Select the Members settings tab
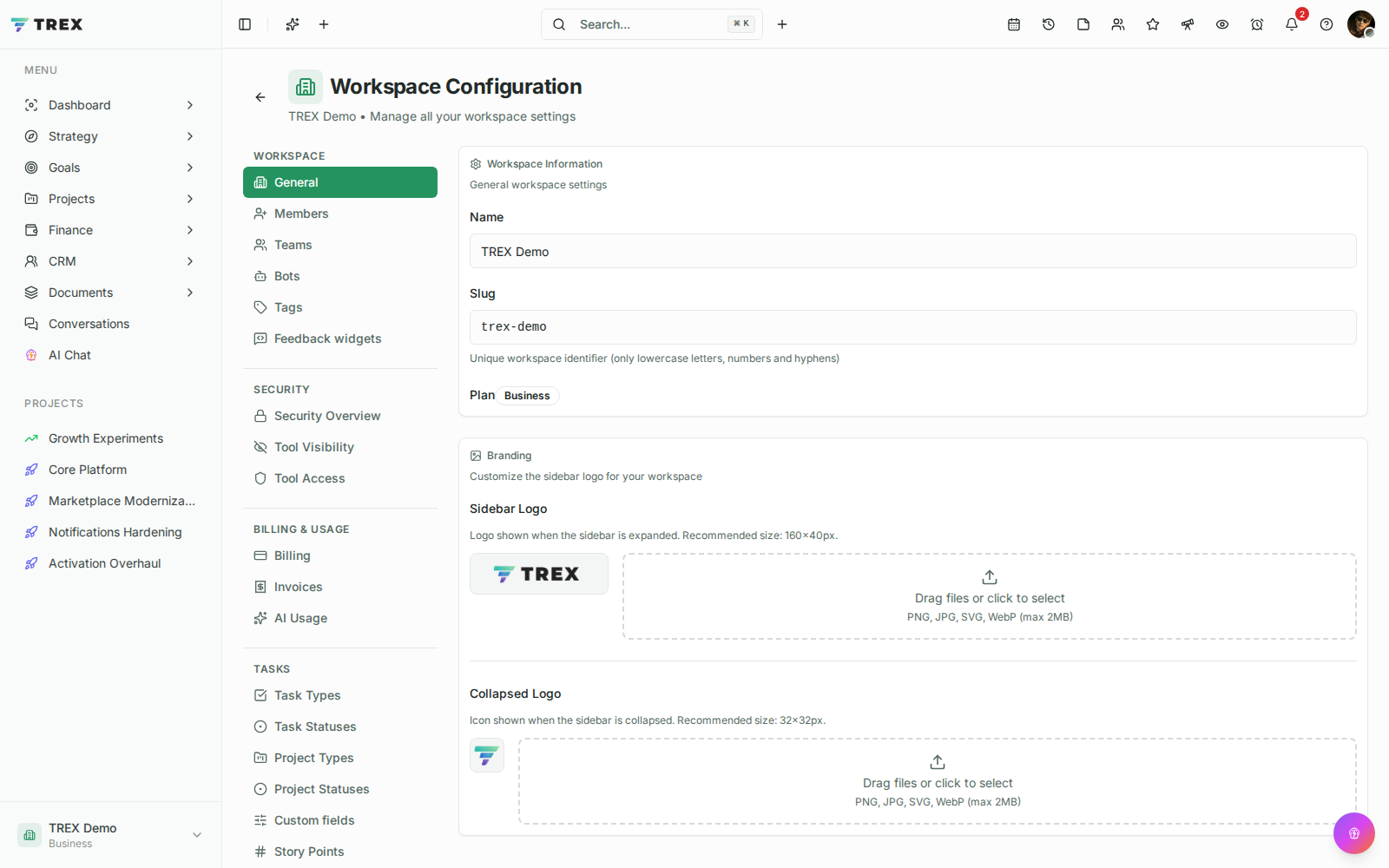Screen dimensions: 1389x868 pyautogui.click(x=340, y=214)
